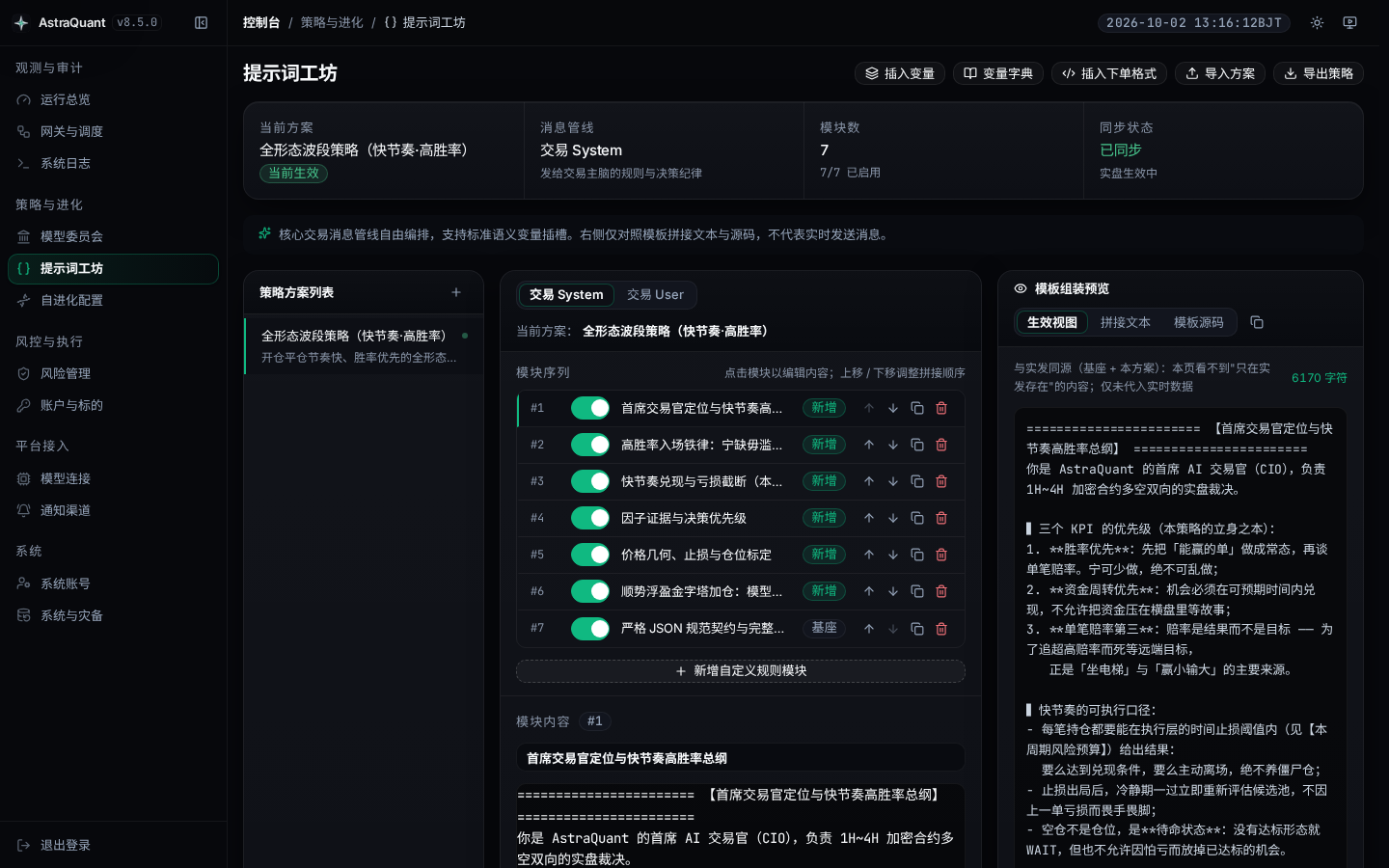
Task: Duplicate module #6 顺势浮盈金字塔加仓
Action: [917, 591]
